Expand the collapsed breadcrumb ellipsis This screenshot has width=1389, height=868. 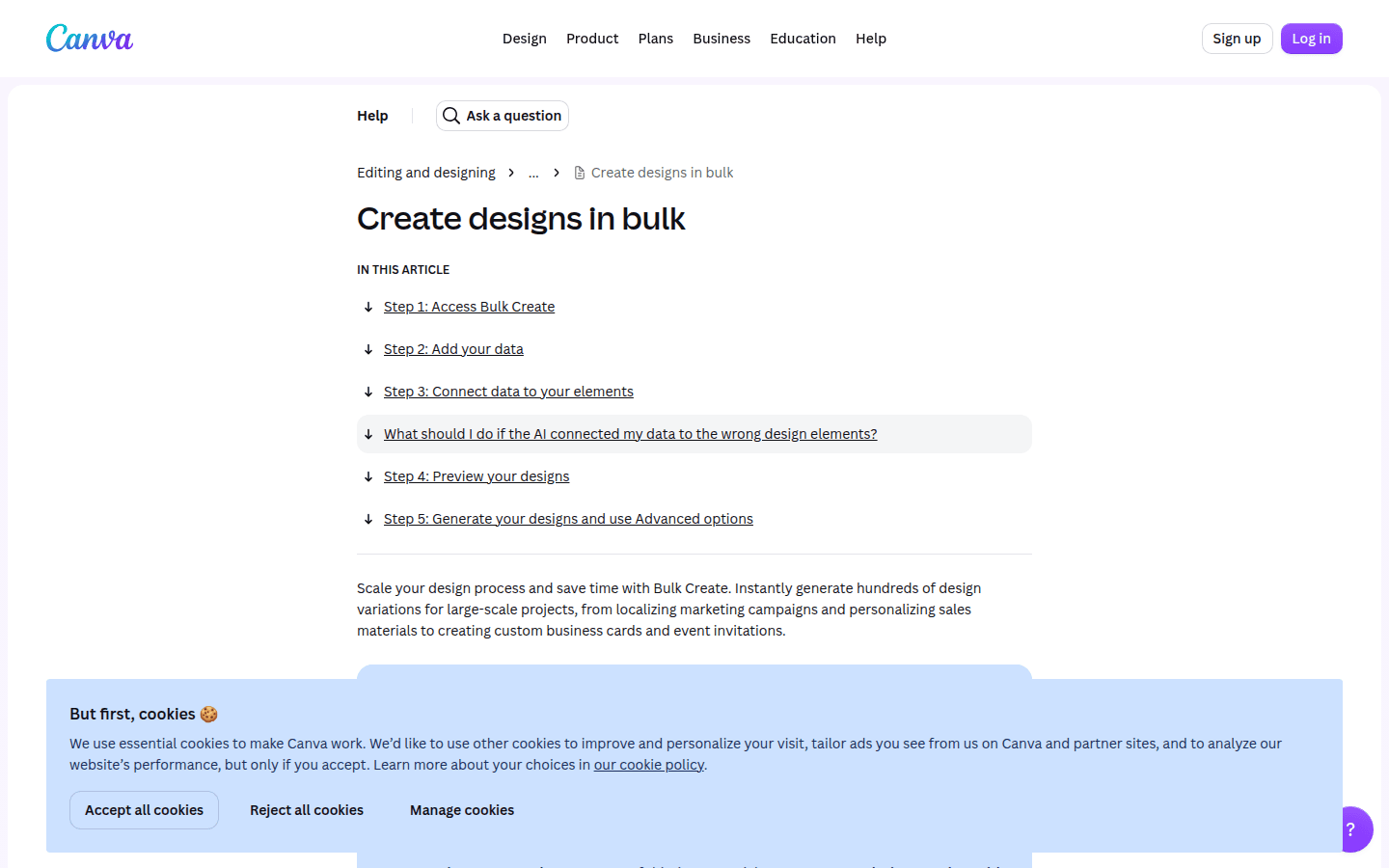click(x=533, y=173)
